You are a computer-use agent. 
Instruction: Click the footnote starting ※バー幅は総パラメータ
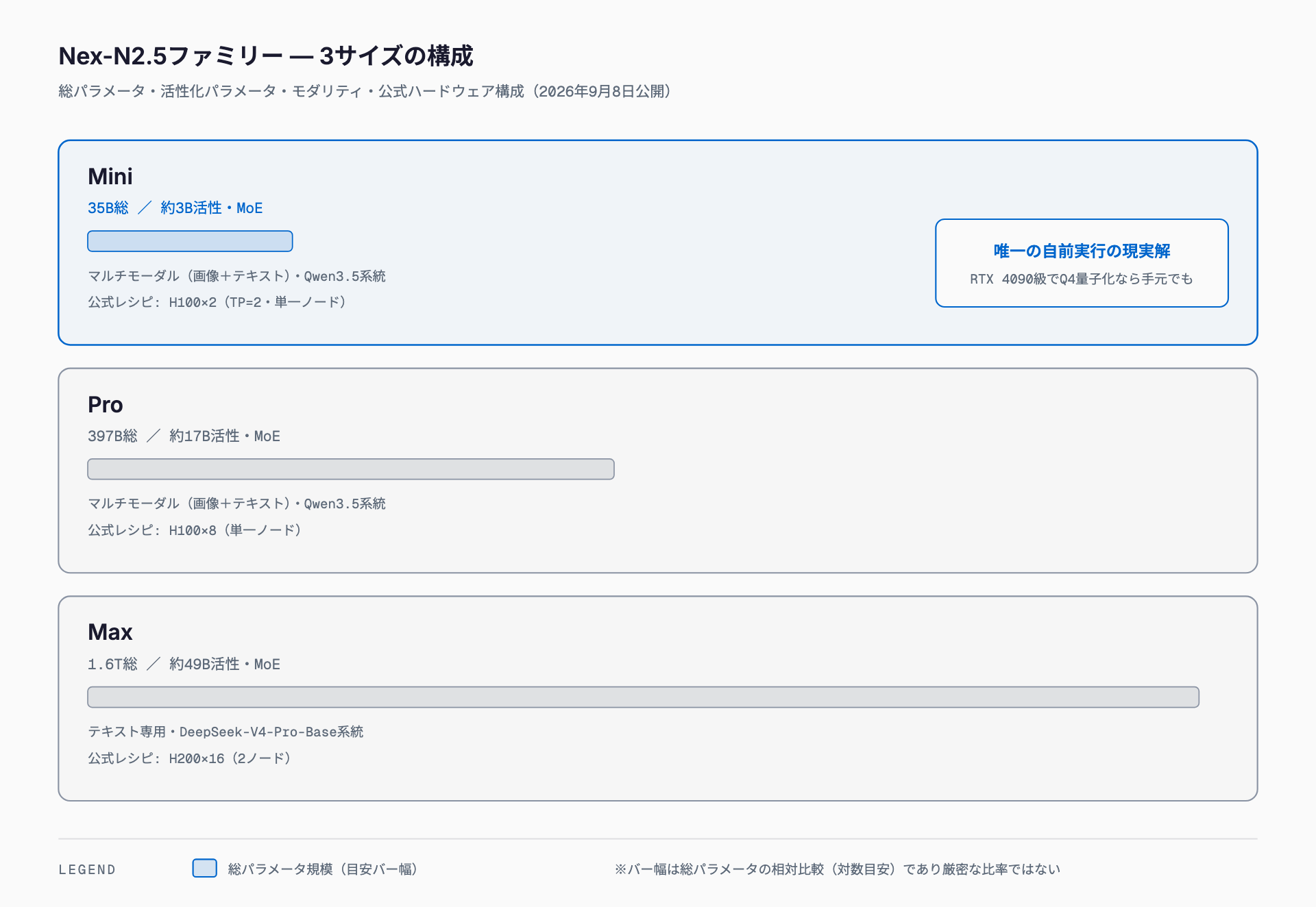coord(838,869)
